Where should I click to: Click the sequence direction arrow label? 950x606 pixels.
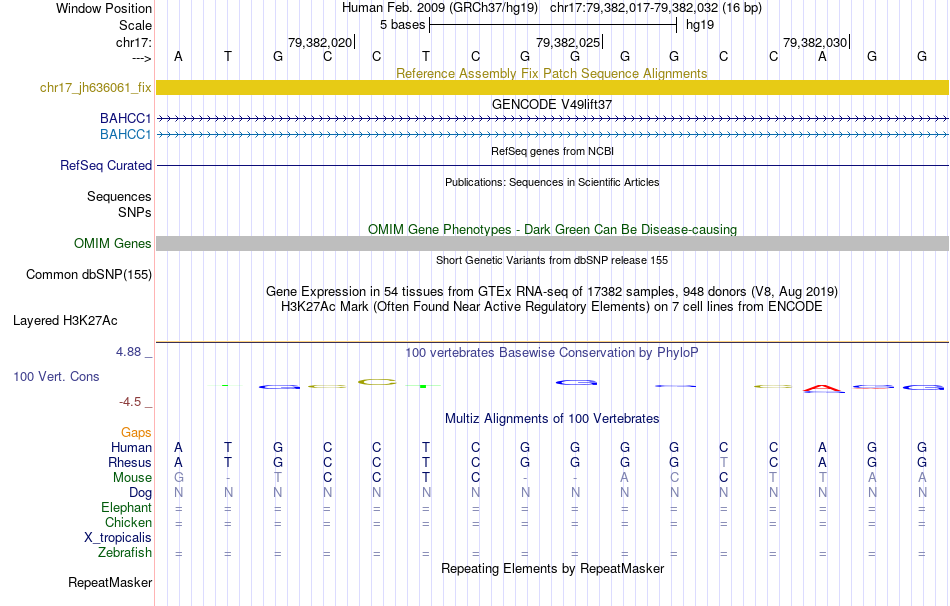coord(142,58)
